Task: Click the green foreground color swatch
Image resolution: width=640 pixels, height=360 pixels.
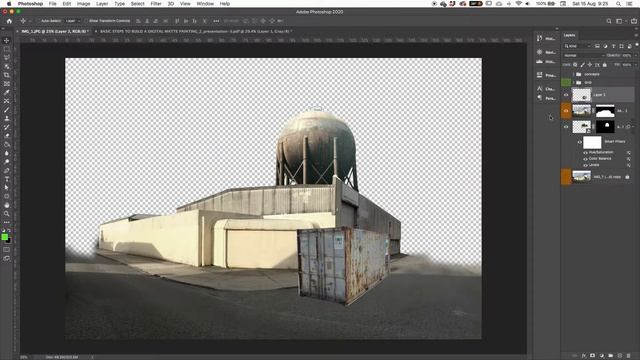Action: tap(4, 237)
